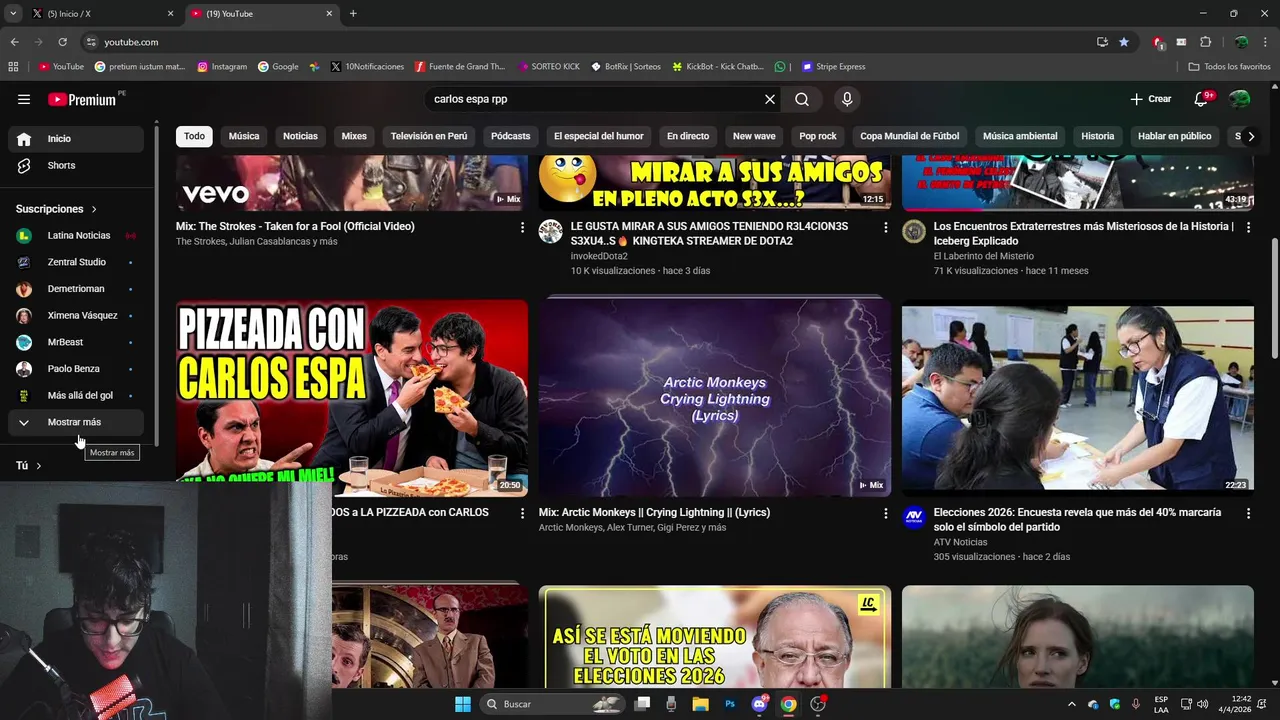Show more filter chips with the right arrow

(1250, 136)
